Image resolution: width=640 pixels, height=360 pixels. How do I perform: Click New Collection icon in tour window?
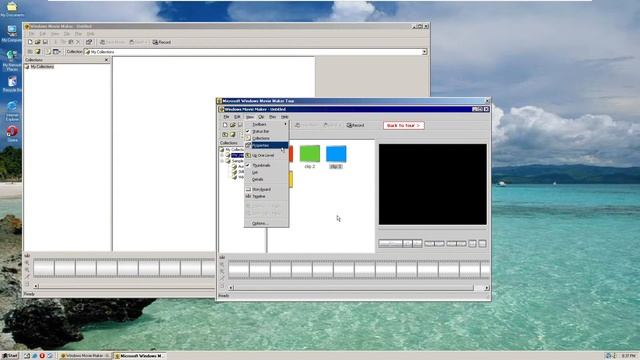tap(233, 135)
